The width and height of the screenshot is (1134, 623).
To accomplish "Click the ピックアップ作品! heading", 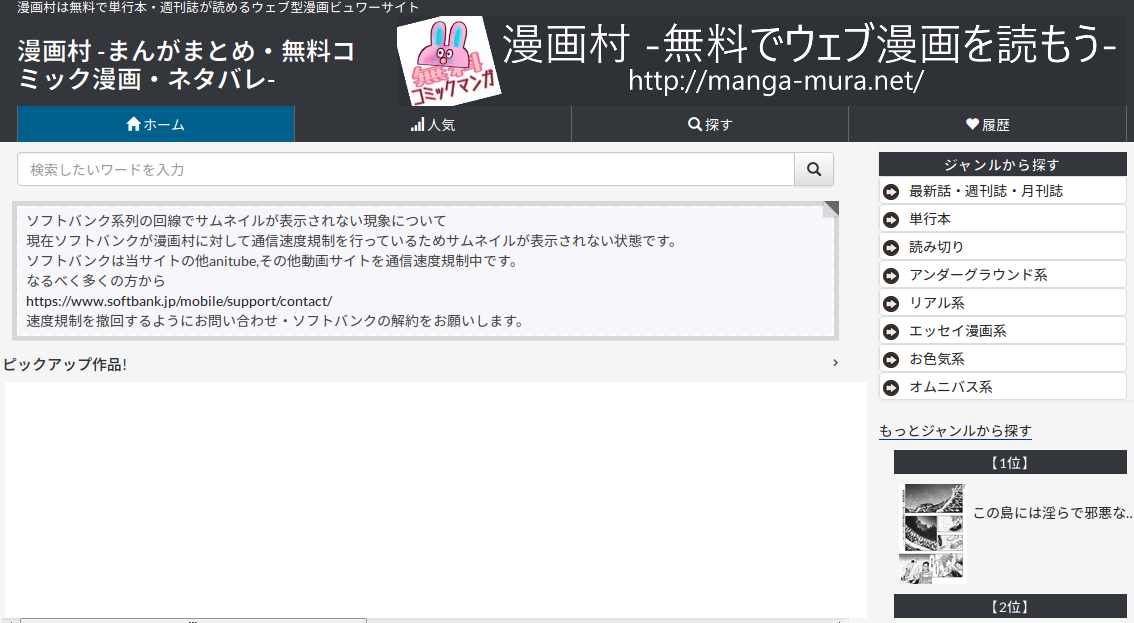I will 65,365.
